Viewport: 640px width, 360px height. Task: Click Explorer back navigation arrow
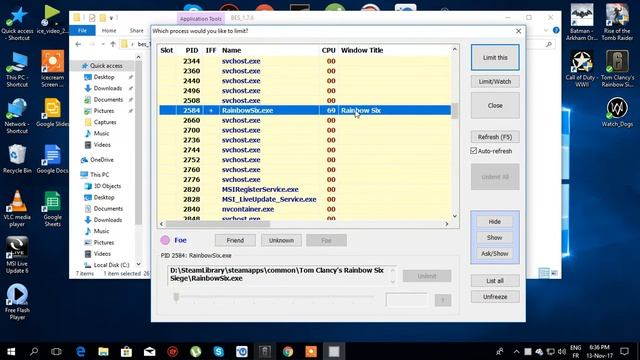[x=78, y=44]
